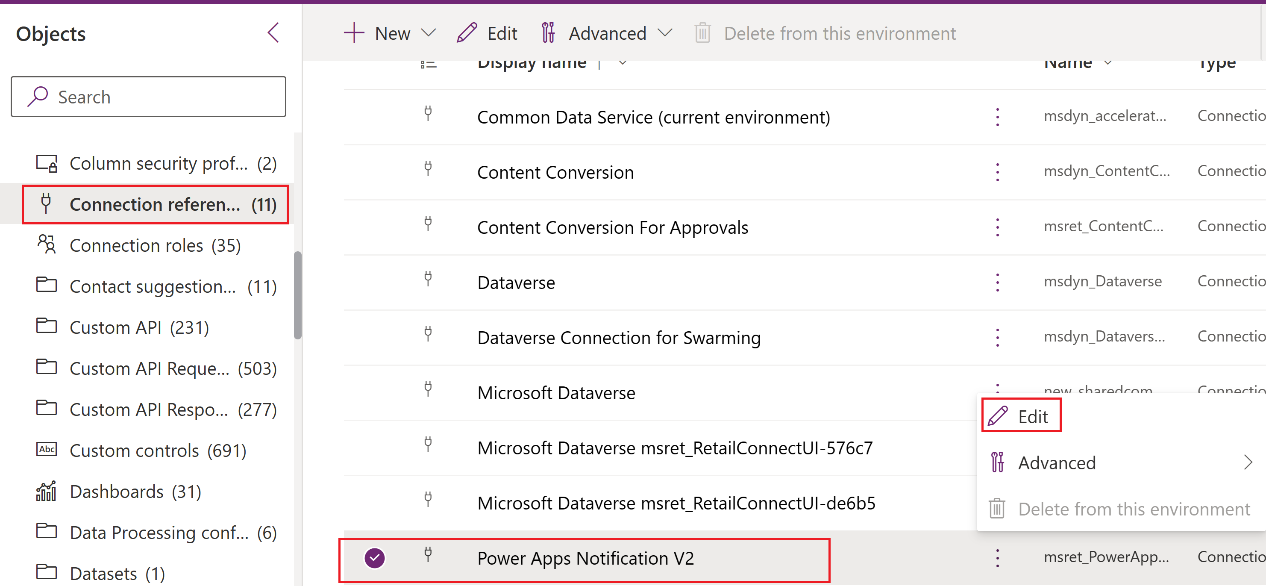
Task: Click the list view icon in the header
Action: click(x=429, y=64)
